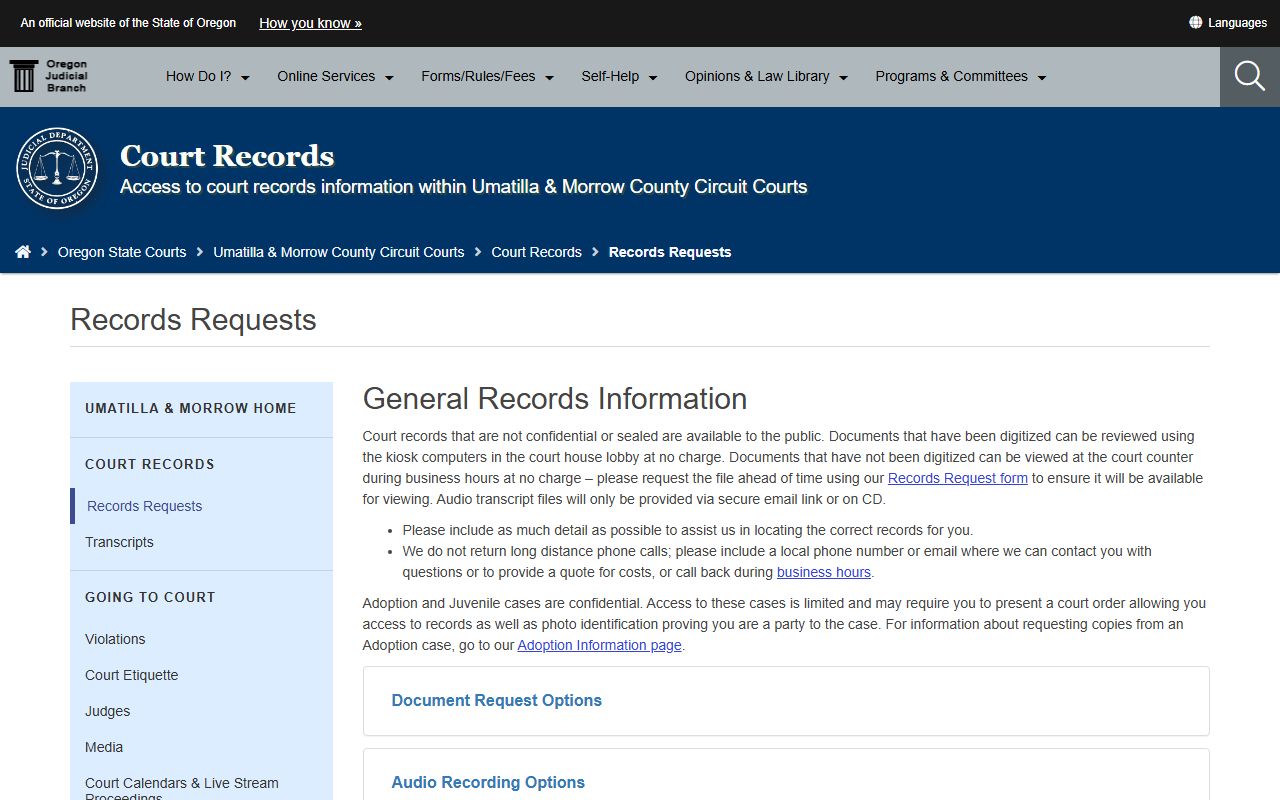Viewport: 1280px width, 800px height.
Task: Go to Court Records breadcrumb
Action: coord(536,252)
